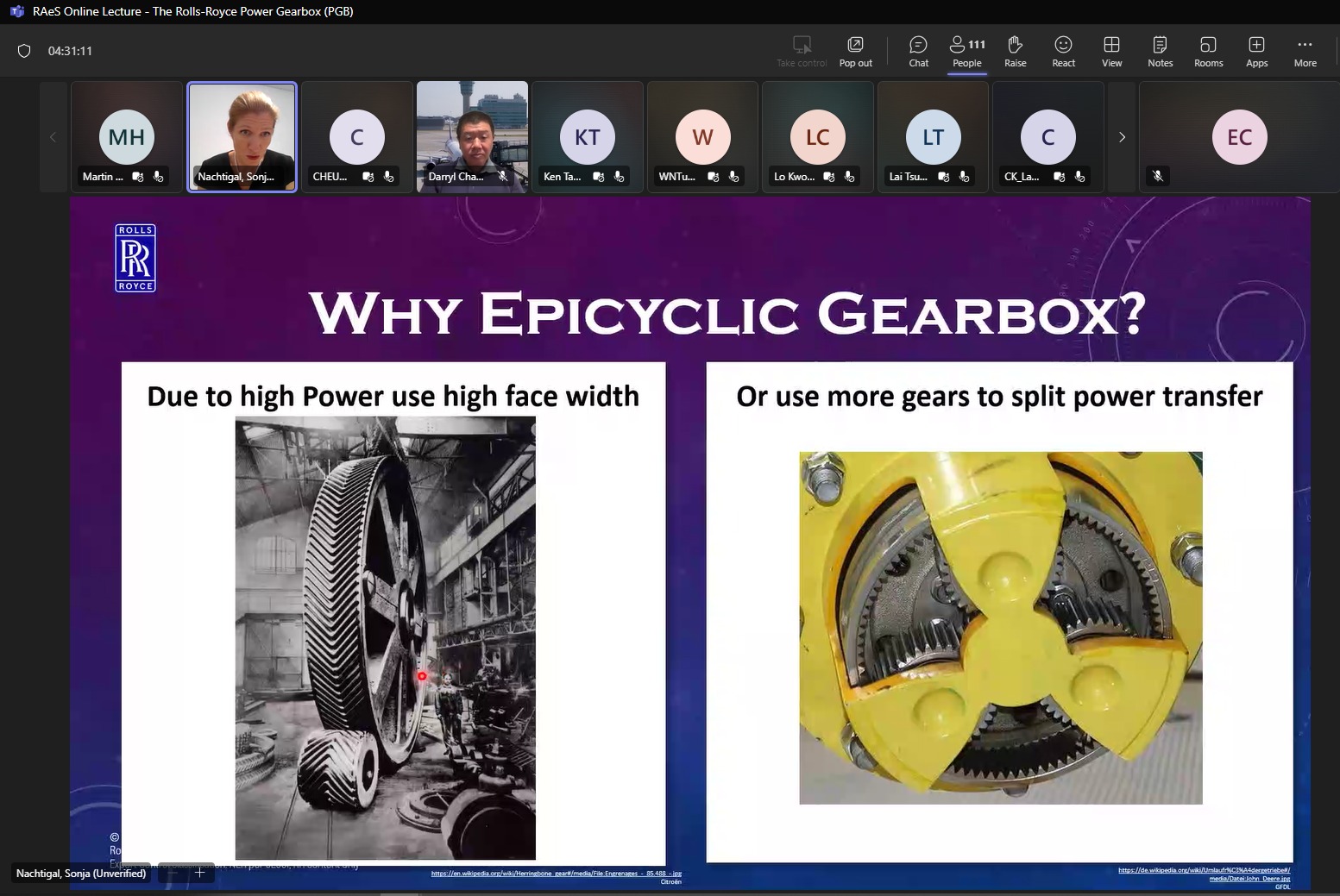Screen dimensions: 1340x896
Task: Click WNTu's muted microphone icon
Action: pyautogui.click(x=734, y=176)
